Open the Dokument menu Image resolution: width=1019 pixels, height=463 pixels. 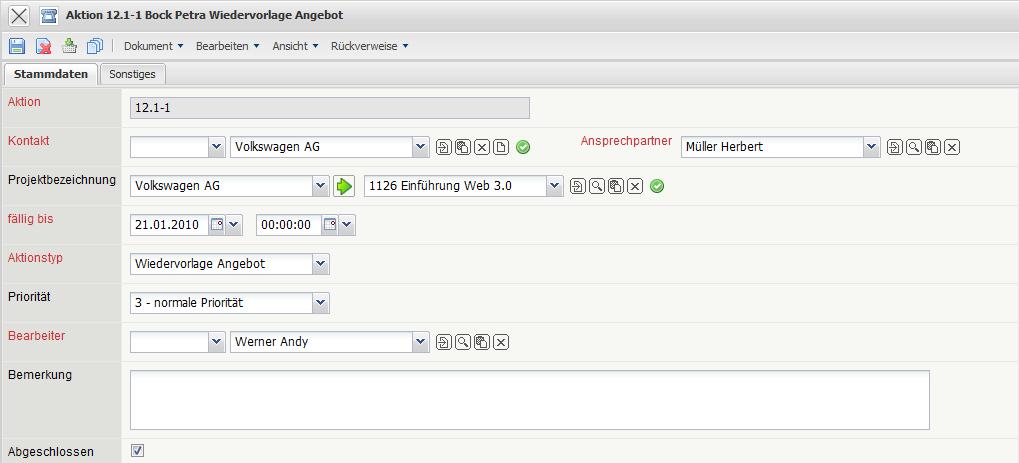point(153,46)
